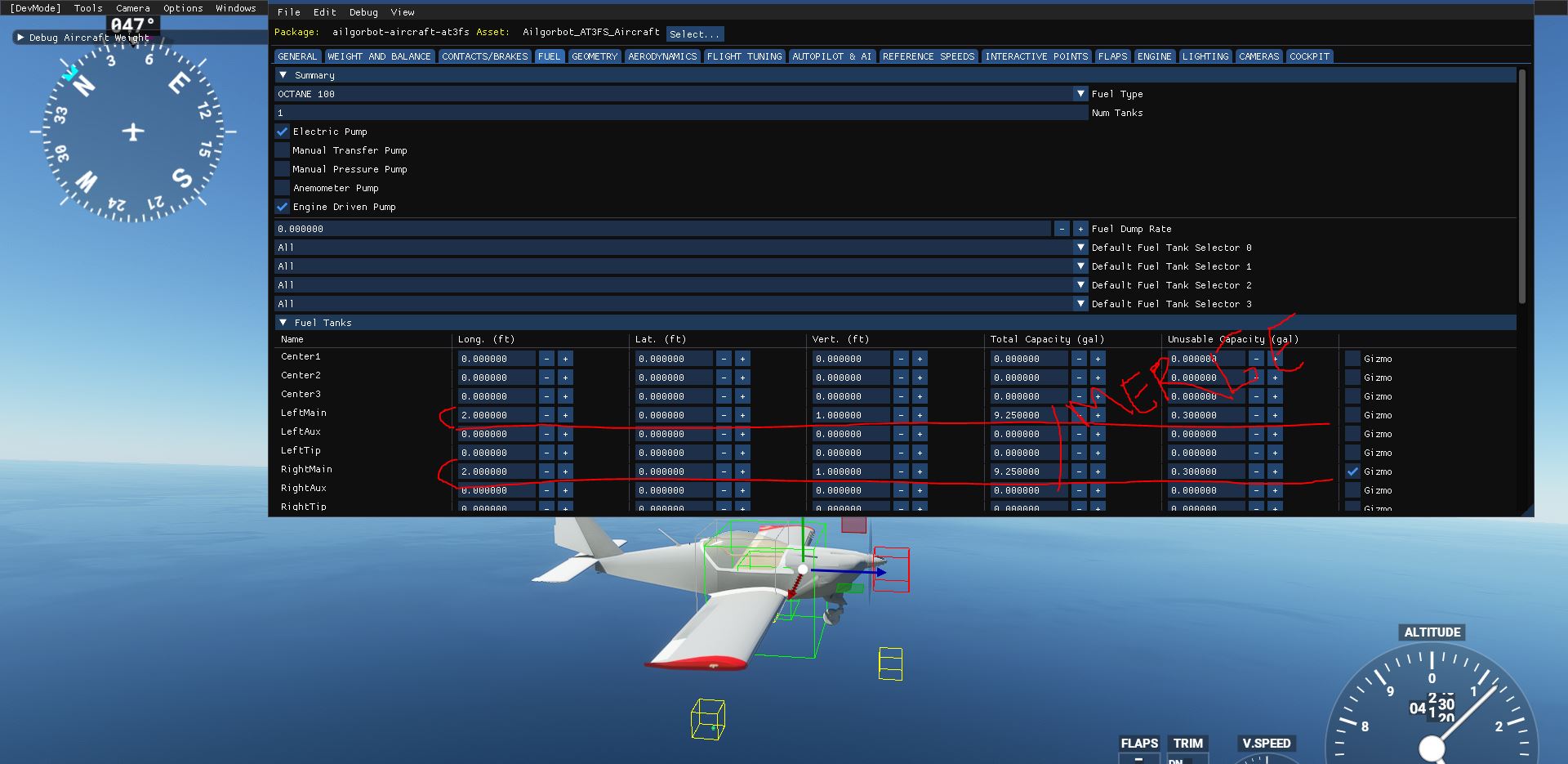Switch to the AUTOPILOT & AI tab

click(832, 56)
